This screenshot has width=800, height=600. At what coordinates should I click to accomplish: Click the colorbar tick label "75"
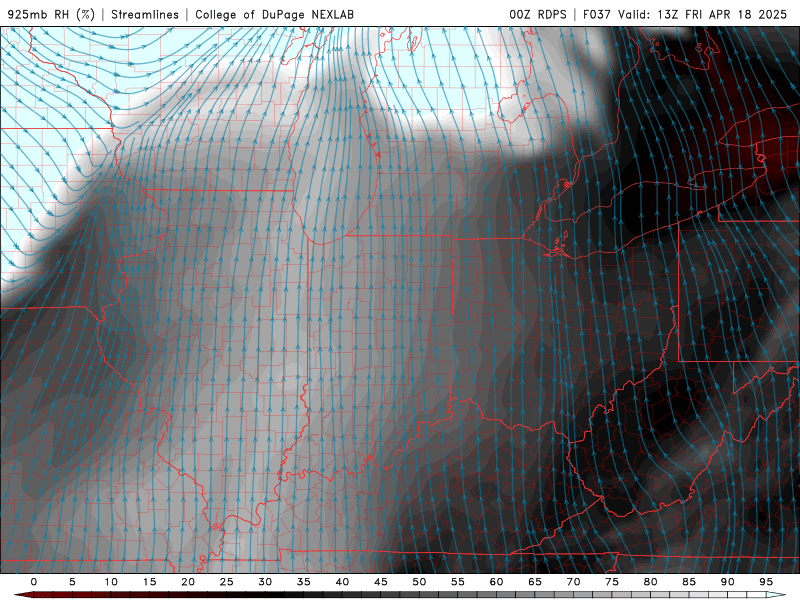[x=612, y=582]
